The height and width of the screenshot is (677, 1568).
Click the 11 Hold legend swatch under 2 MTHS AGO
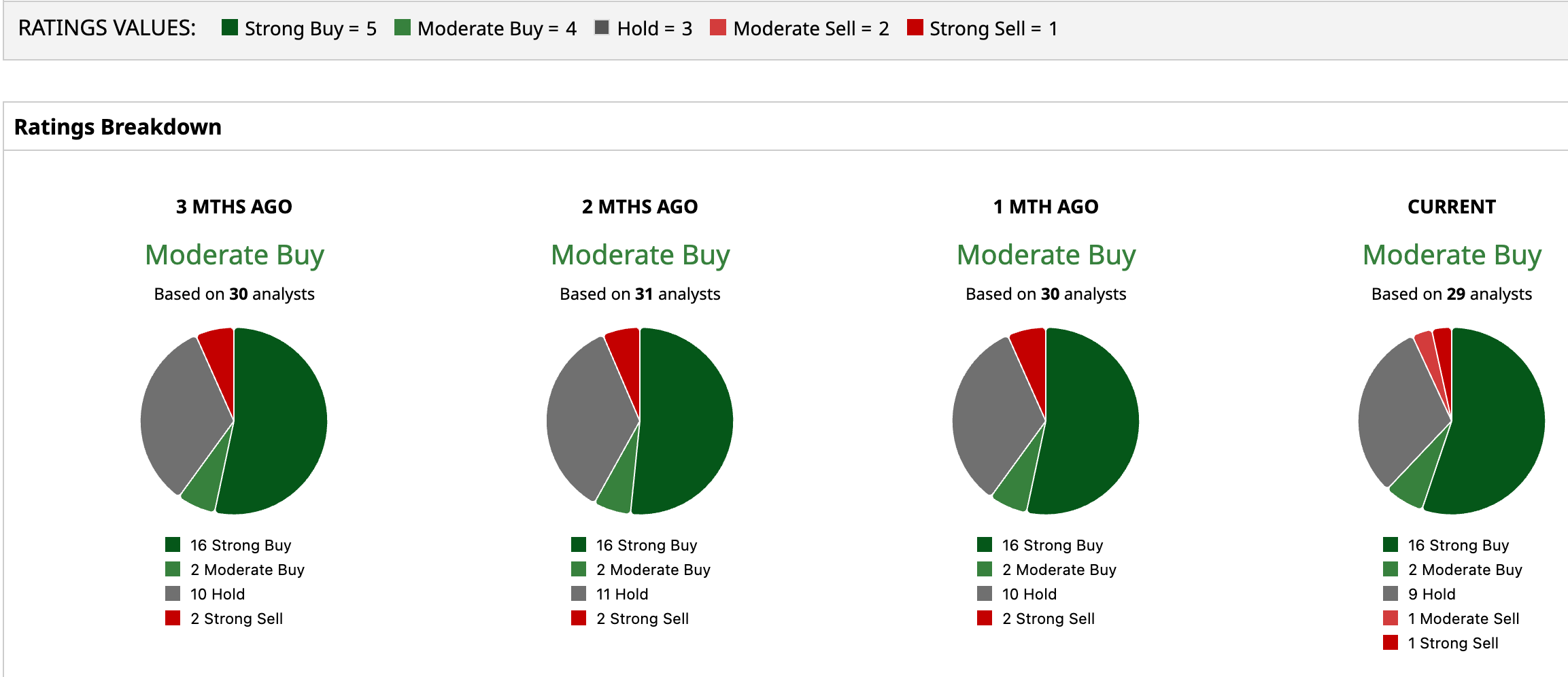[x=579, y=593]
